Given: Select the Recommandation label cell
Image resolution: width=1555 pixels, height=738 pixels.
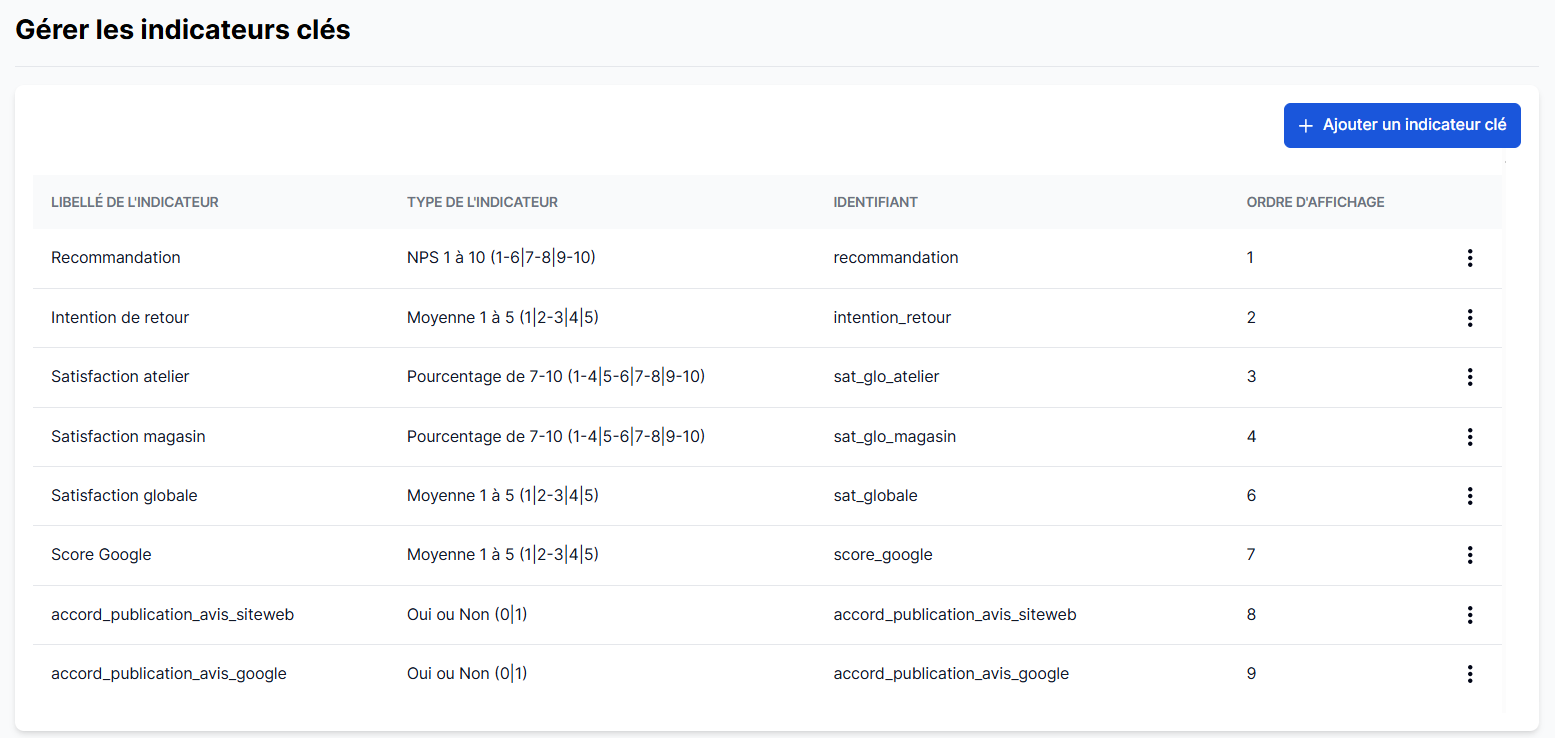Looking at the screenshot, I should coord(116,258).
